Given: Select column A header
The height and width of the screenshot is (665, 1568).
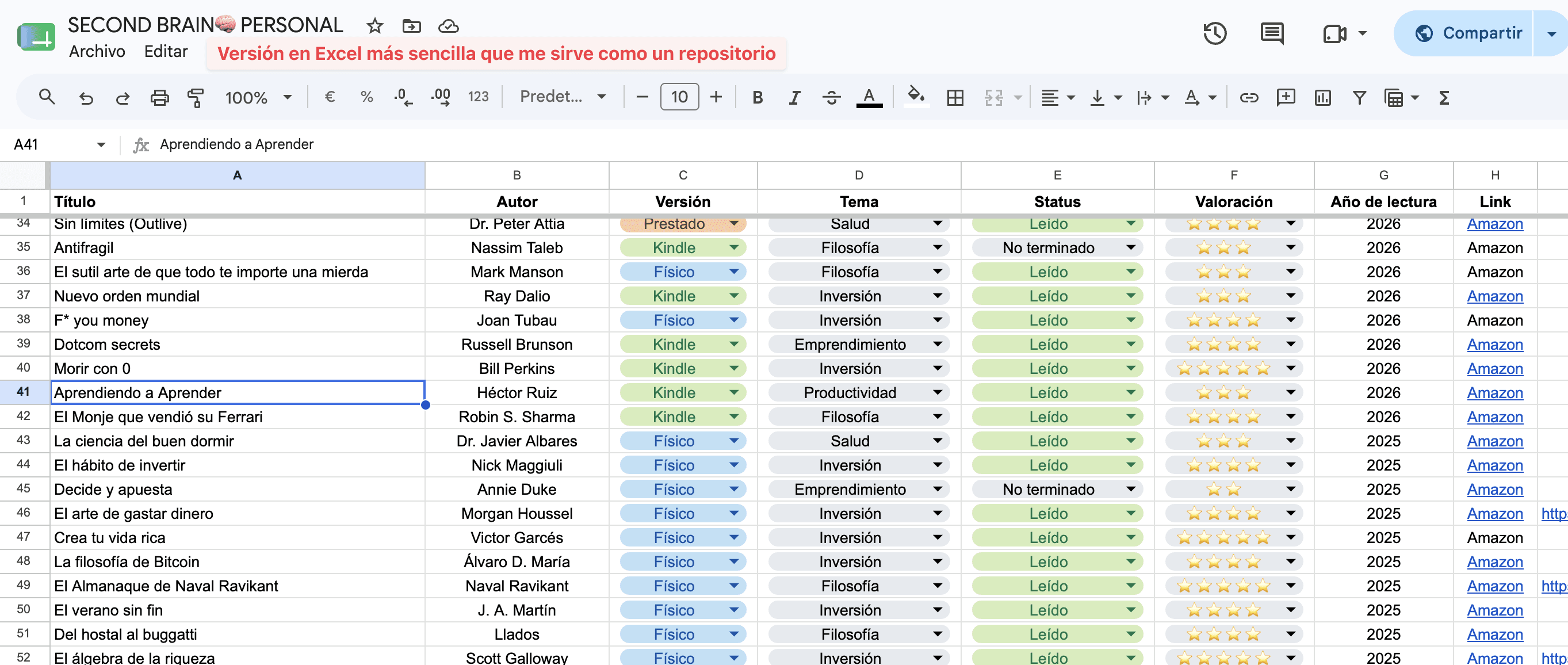Looking at the screenshot, I should coord(238,175).
